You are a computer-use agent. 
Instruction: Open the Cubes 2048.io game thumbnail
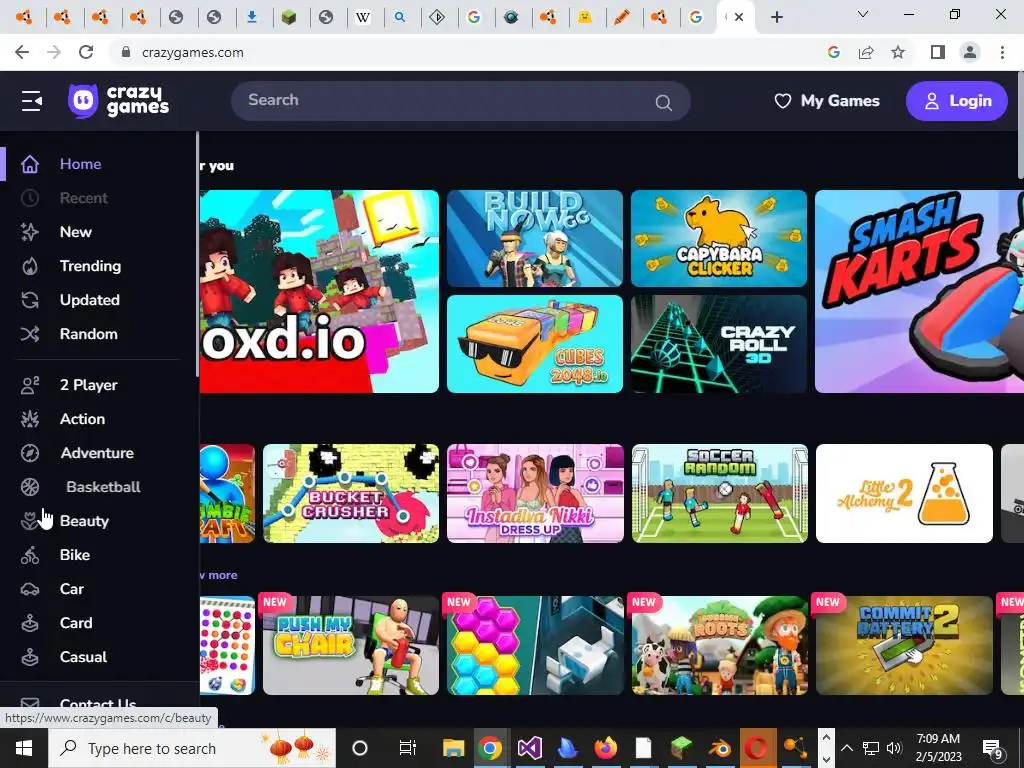(x=535, y=344)
